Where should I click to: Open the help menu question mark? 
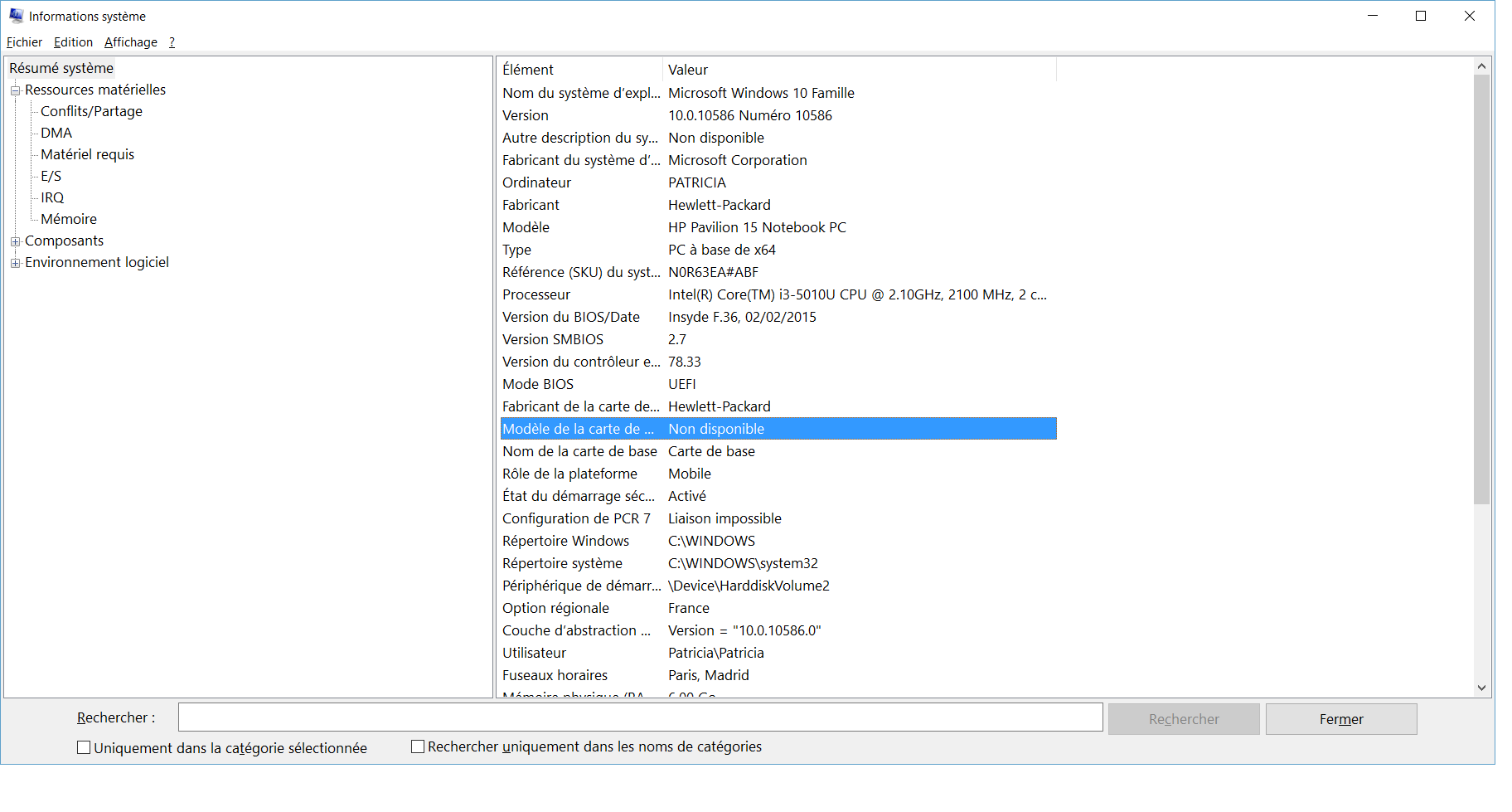tap(172, 42)
